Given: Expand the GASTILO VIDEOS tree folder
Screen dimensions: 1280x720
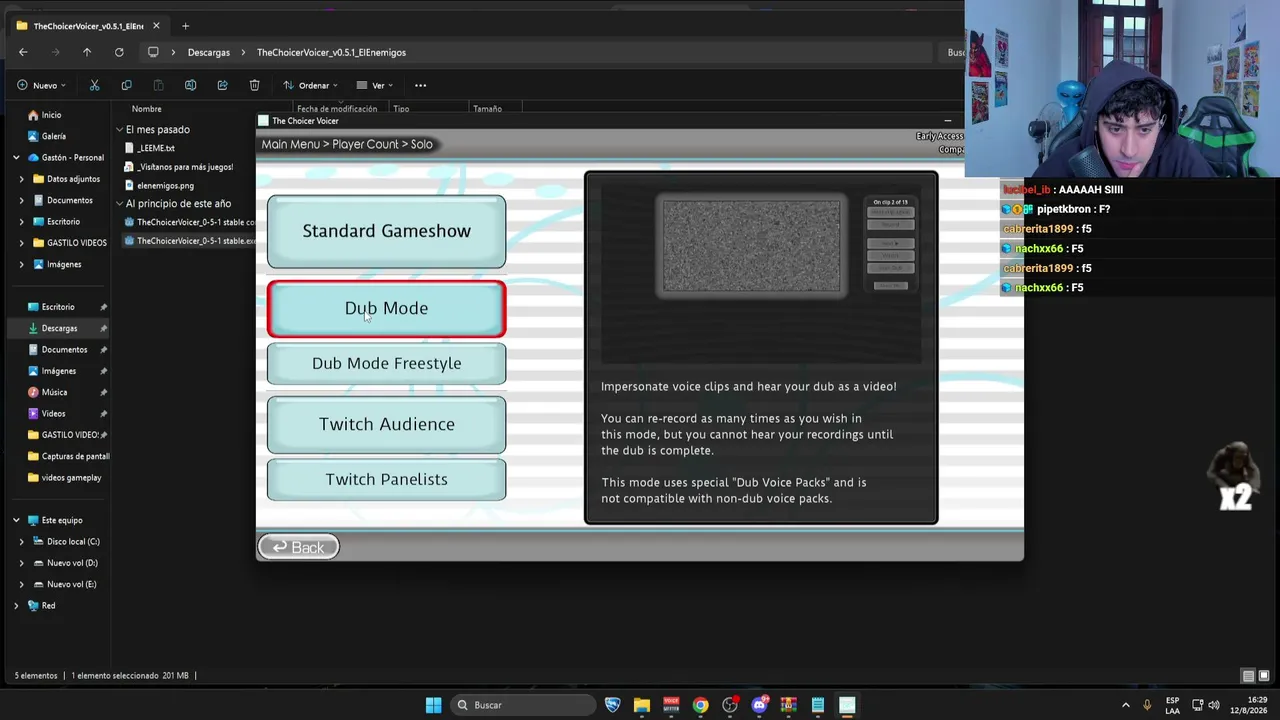Looking at the screenshot, I should 22,242.
